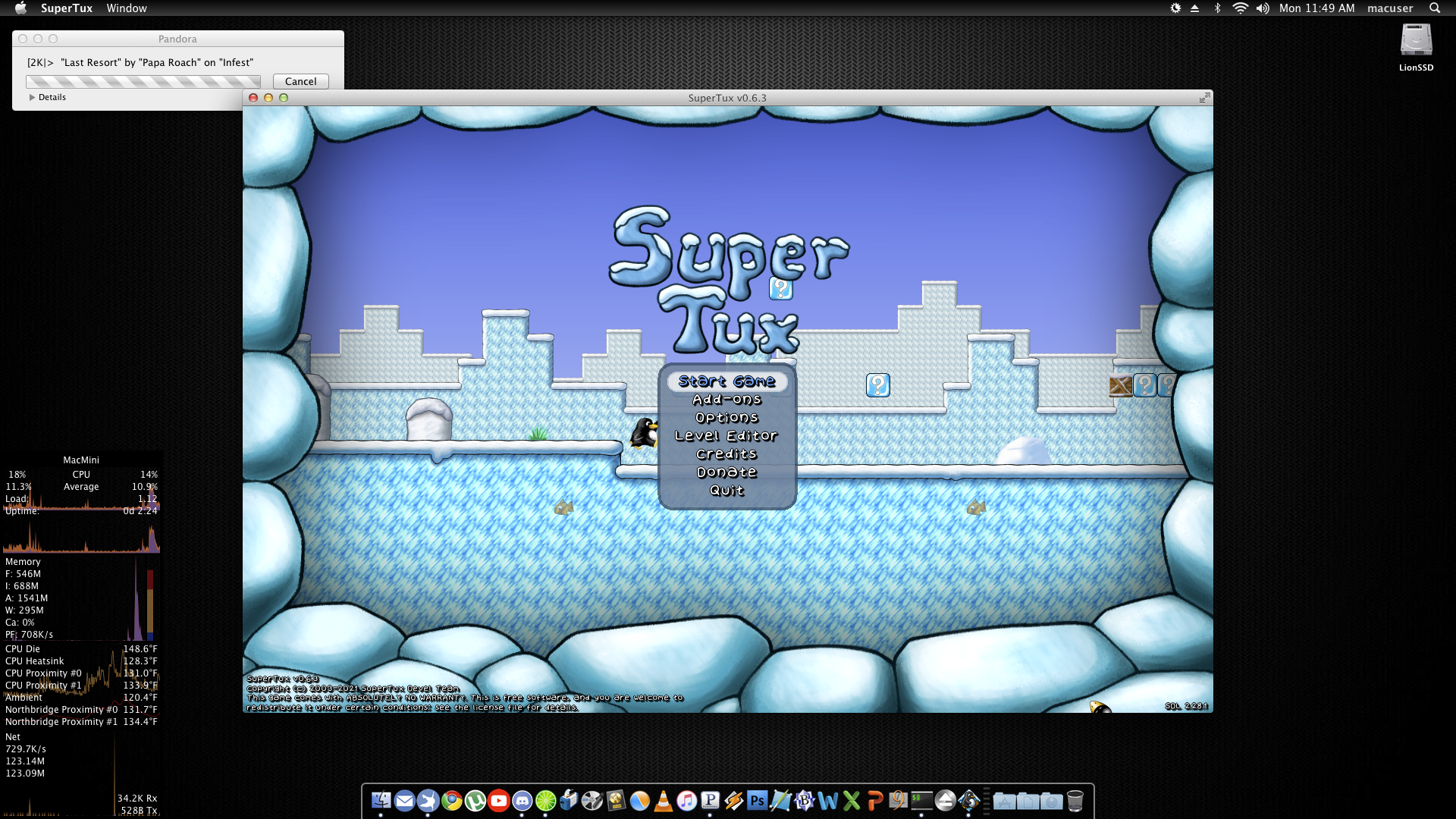Open Spotlight search magnifier icon

tap(1434, 8)
